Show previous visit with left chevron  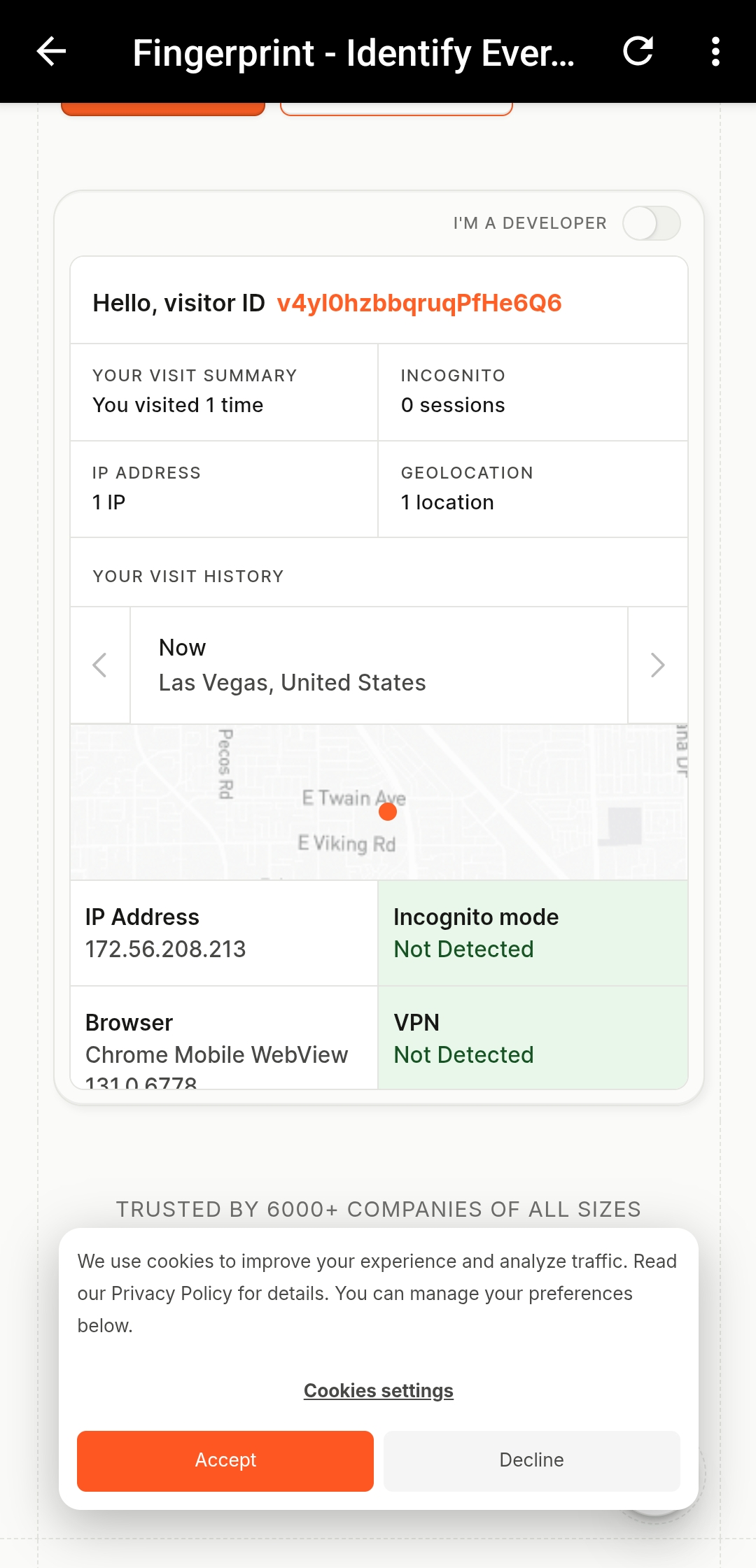[100, 665]
